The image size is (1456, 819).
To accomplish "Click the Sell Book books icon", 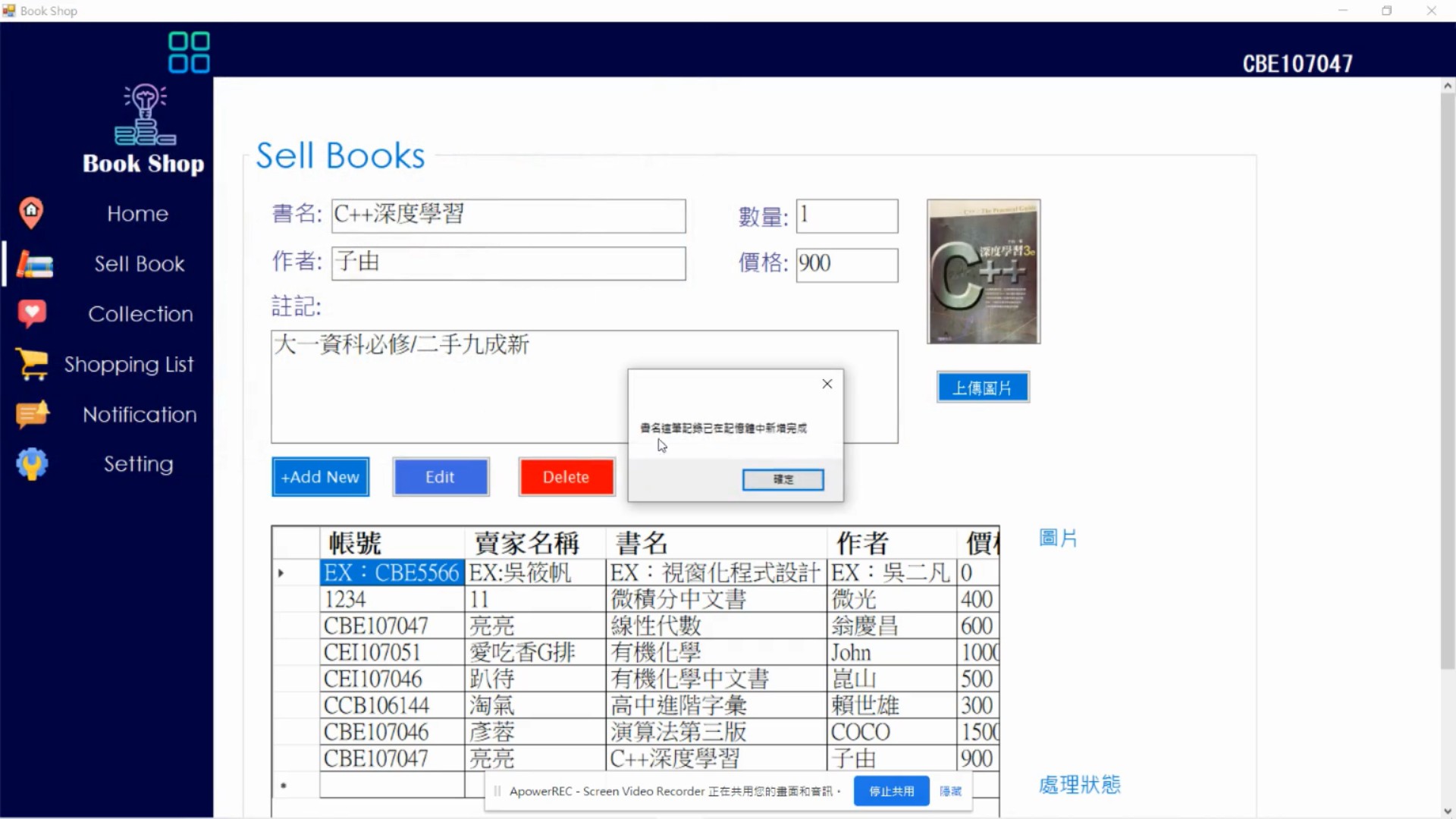I will 35,264.
